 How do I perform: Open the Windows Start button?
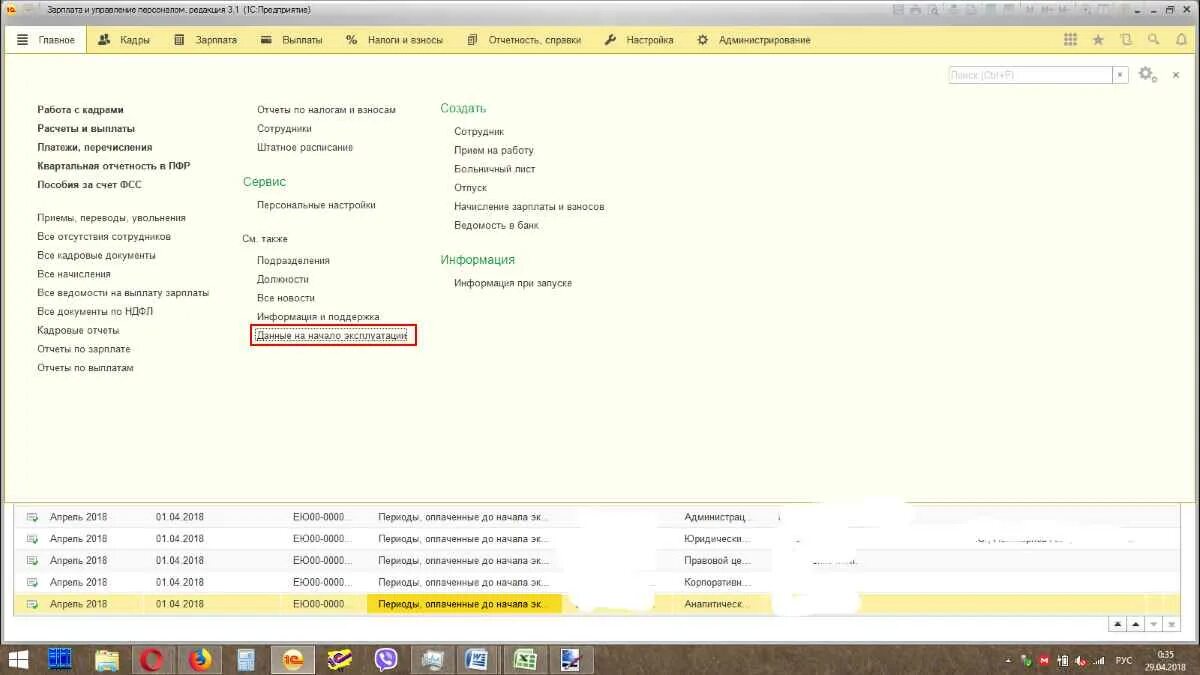coord(18,659)
